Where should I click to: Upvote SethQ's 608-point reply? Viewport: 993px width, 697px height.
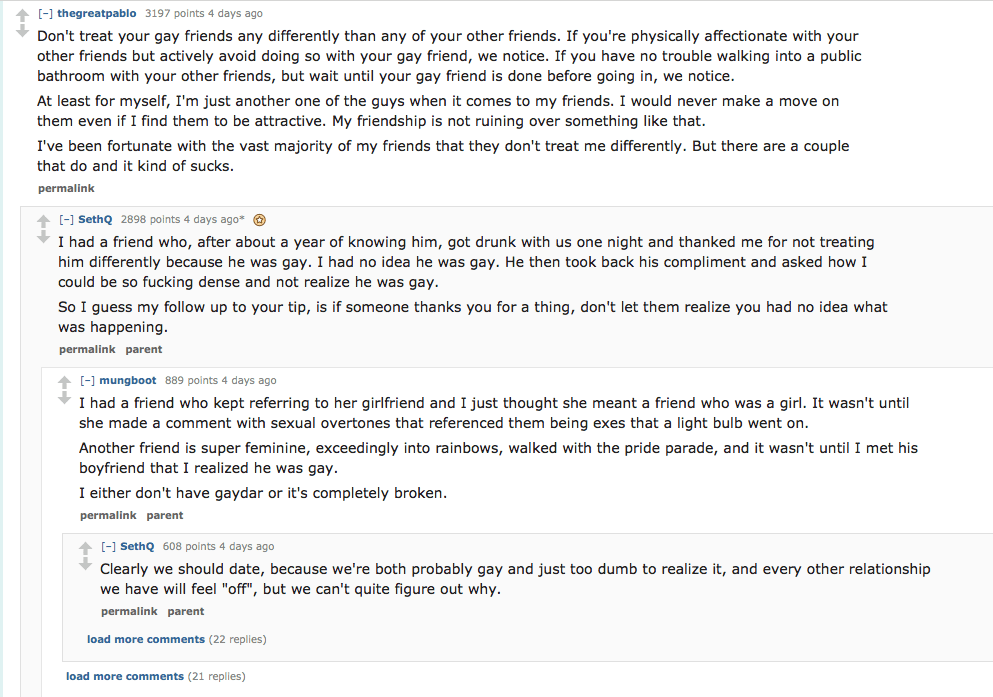coord(85,548)
